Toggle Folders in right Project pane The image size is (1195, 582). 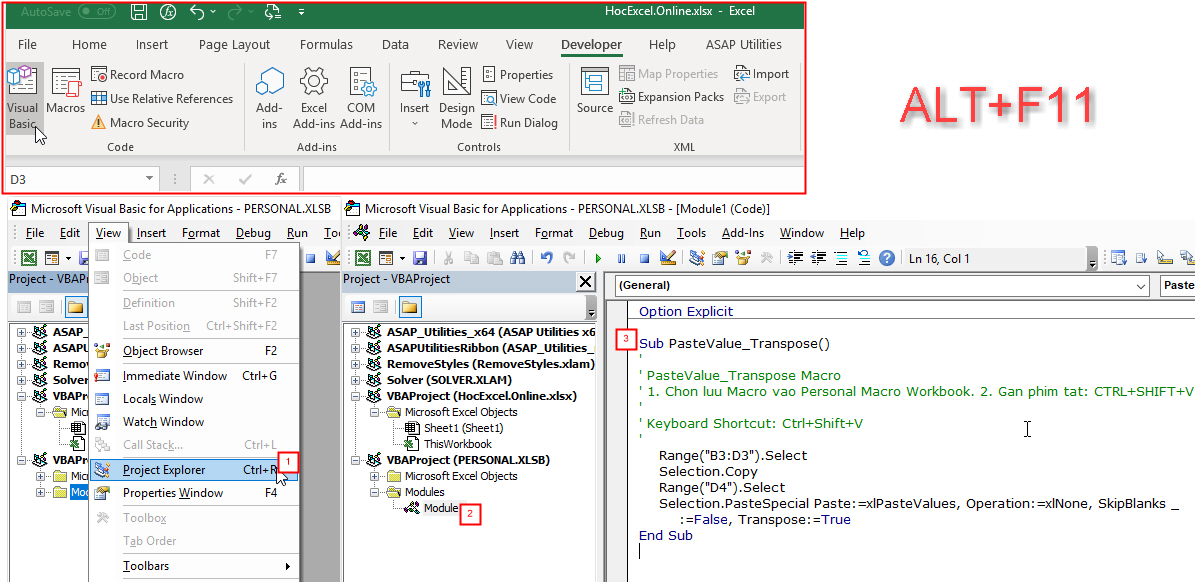click(409, 307)
